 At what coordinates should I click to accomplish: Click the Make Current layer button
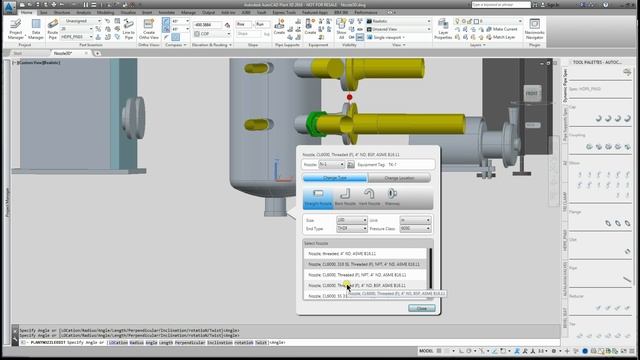point(502,29)
